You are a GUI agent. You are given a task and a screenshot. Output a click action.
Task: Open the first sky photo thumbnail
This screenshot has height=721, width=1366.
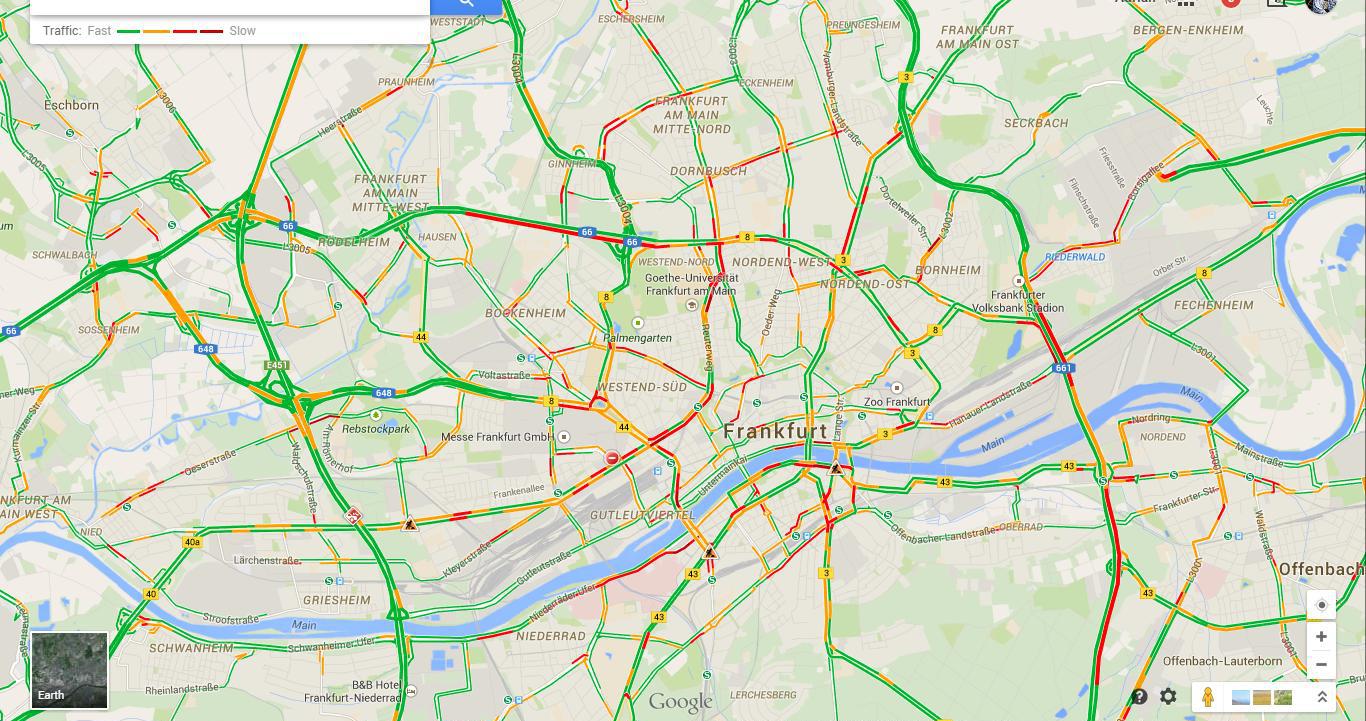click(1240, 697)
